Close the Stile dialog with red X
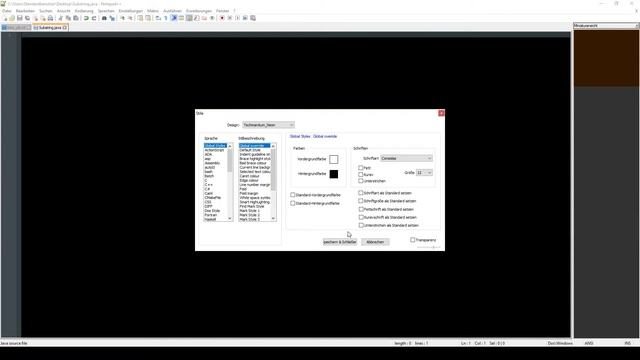Viewport: 640px width, 360px height. pyautogui.click(x=441, y=113)
